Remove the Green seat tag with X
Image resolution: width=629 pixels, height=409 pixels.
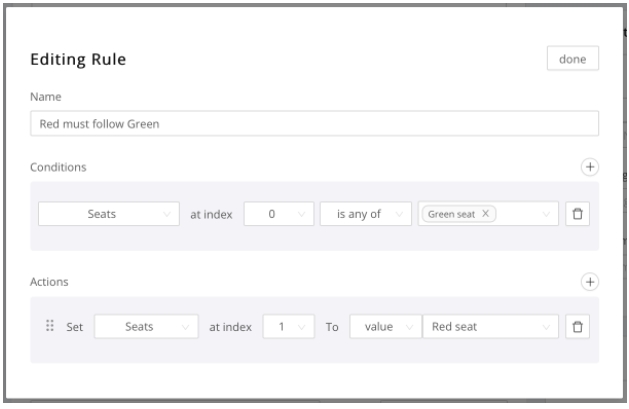coord(487,214)
